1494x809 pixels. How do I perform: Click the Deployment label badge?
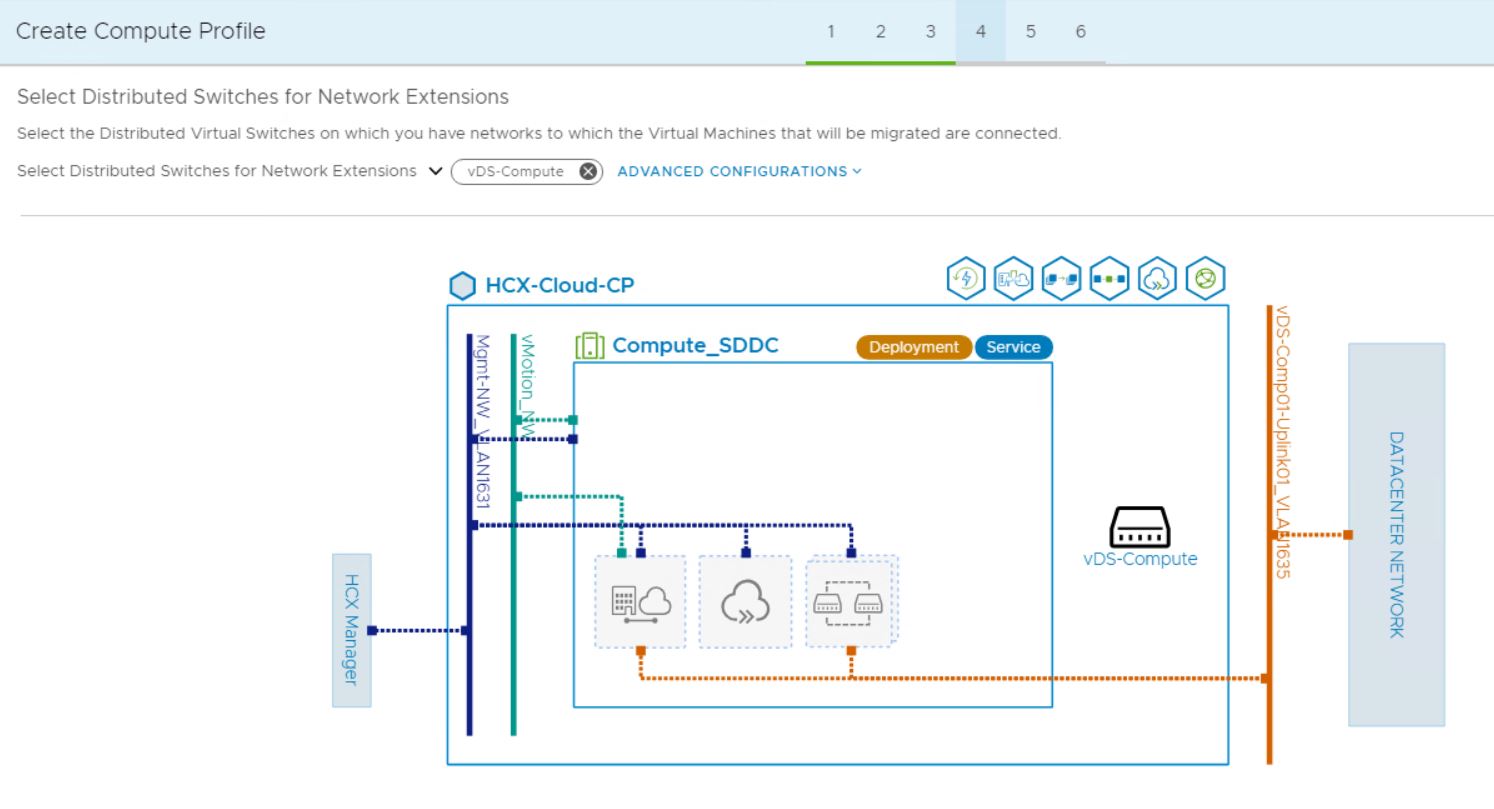912,347
